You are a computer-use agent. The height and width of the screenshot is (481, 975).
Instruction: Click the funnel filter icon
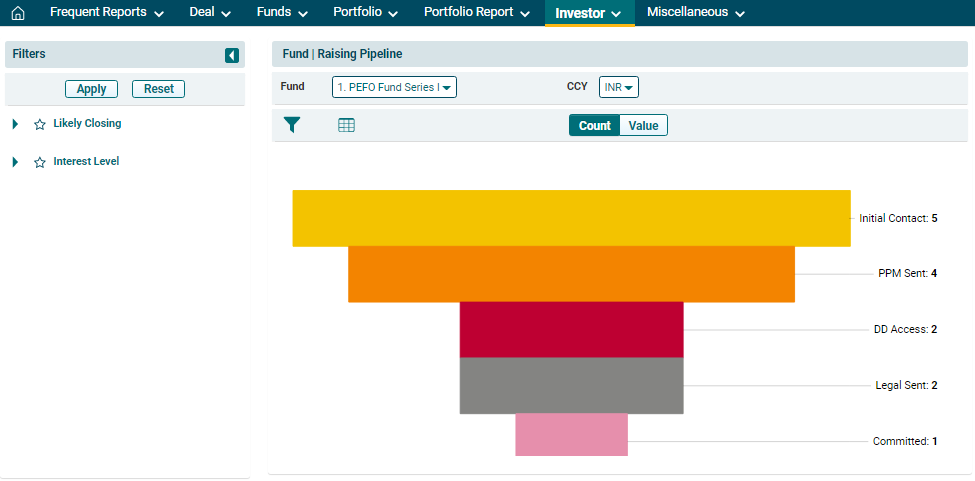292,125
